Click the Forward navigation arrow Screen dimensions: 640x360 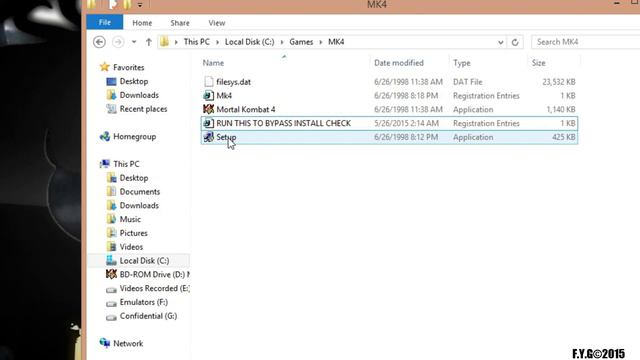click(118, 42)
